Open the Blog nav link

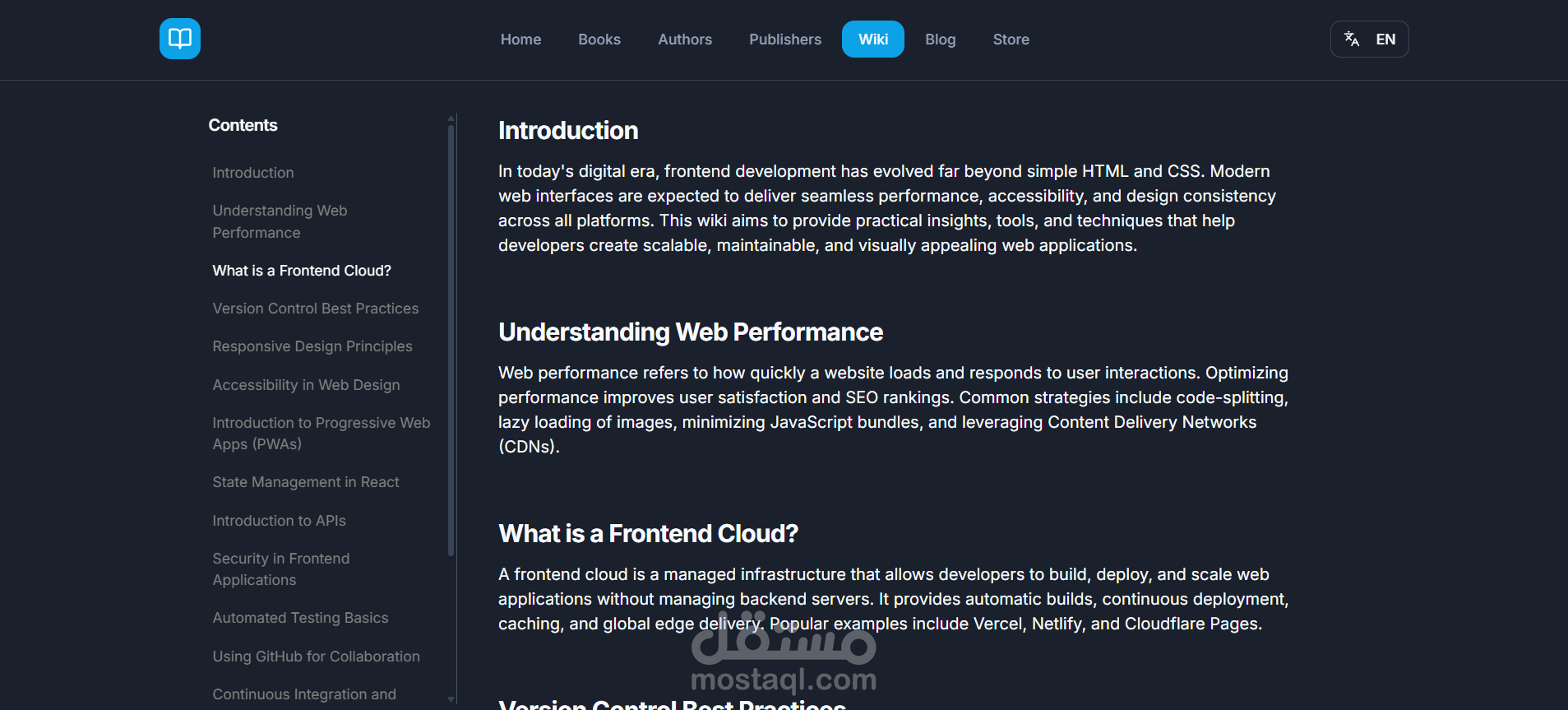click(940, 39)
